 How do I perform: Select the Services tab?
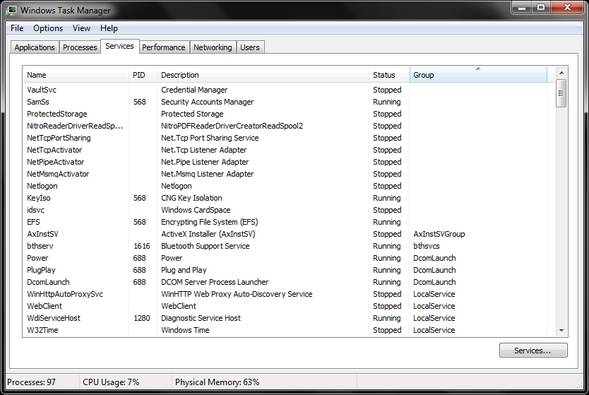tap(120, 46)
